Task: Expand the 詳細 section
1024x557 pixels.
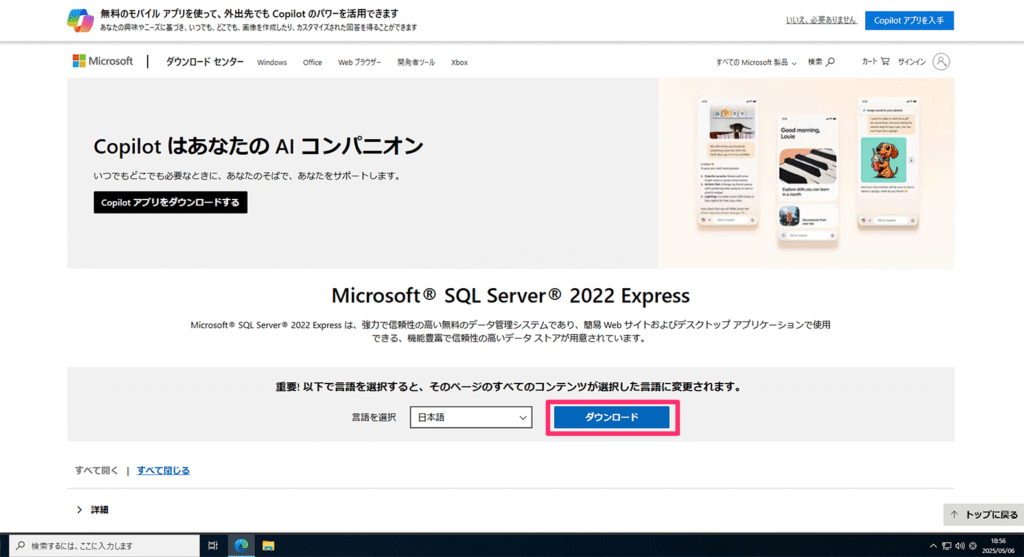Action: coord(92,509)
